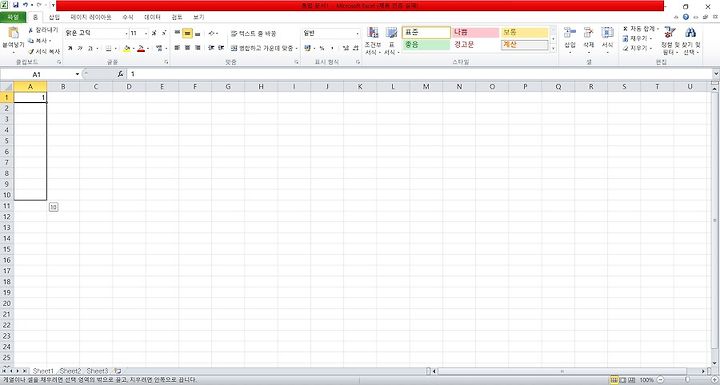
Task: Align text left in the cell
Action: tap(177, 48)
